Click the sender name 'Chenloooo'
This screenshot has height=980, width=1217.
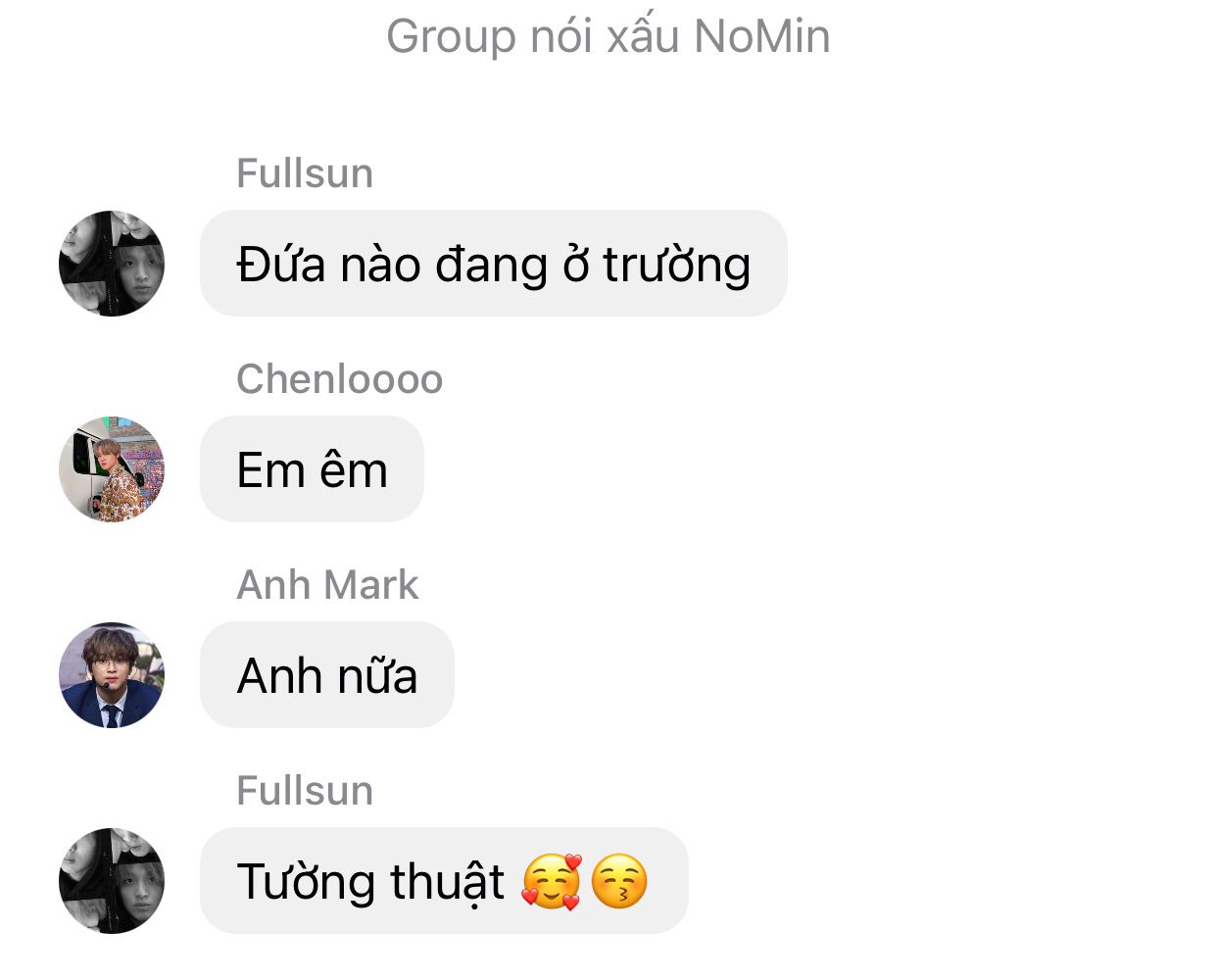340,379
